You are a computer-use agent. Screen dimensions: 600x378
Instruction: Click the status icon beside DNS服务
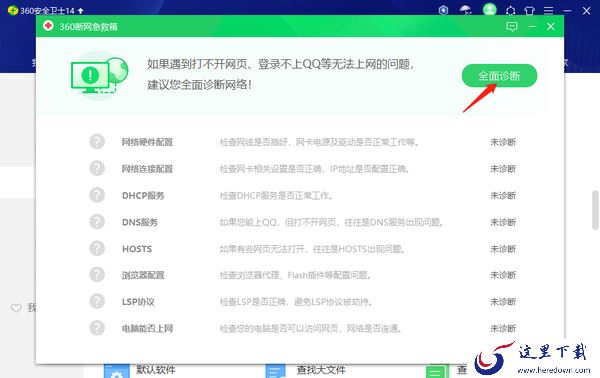pyautogui.click(x=97, y=222)
